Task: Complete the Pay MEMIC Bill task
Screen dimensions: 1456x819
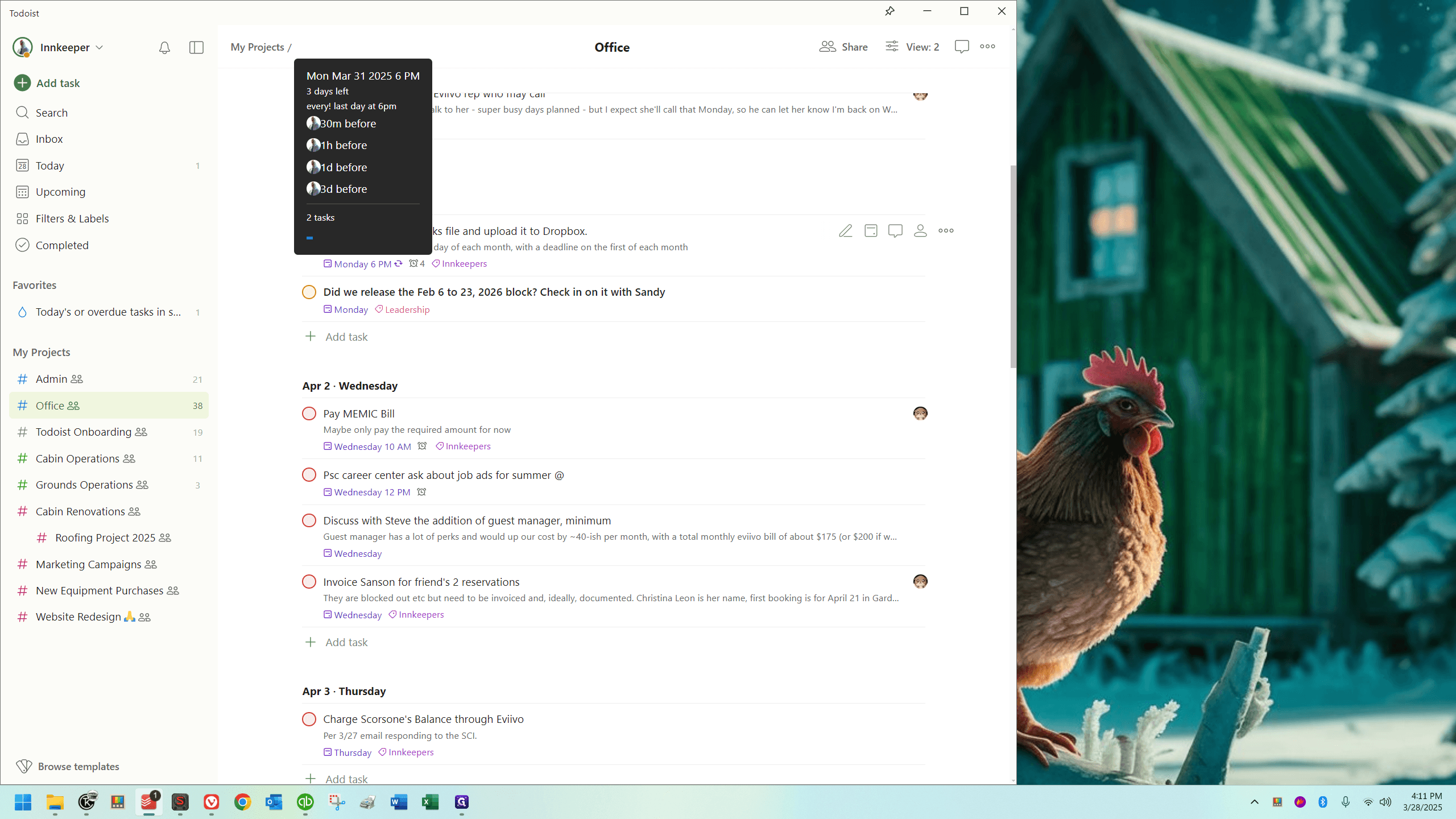Action: tap(309, 413)
